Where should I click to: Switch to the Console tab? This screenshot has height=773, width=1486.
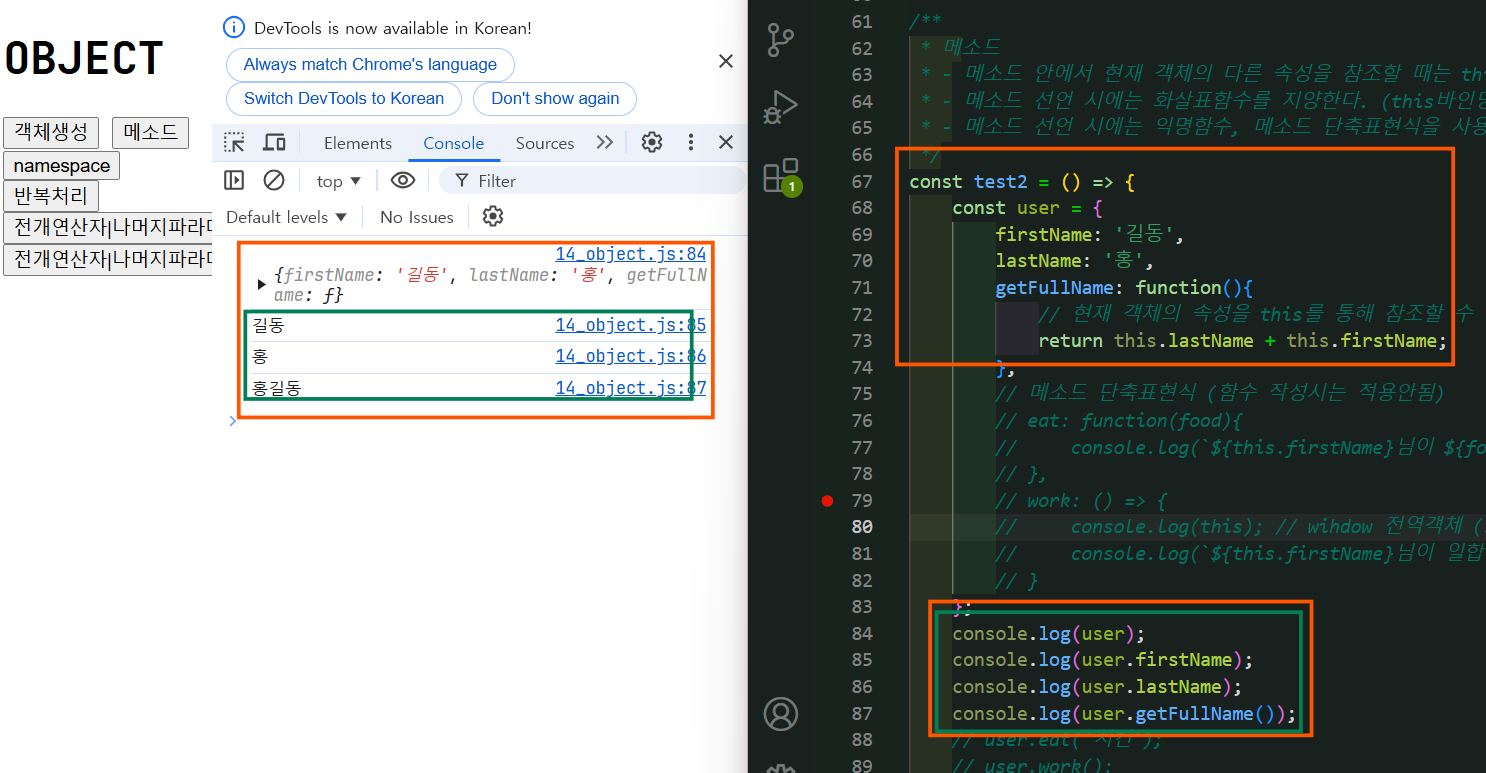point(453,143)
